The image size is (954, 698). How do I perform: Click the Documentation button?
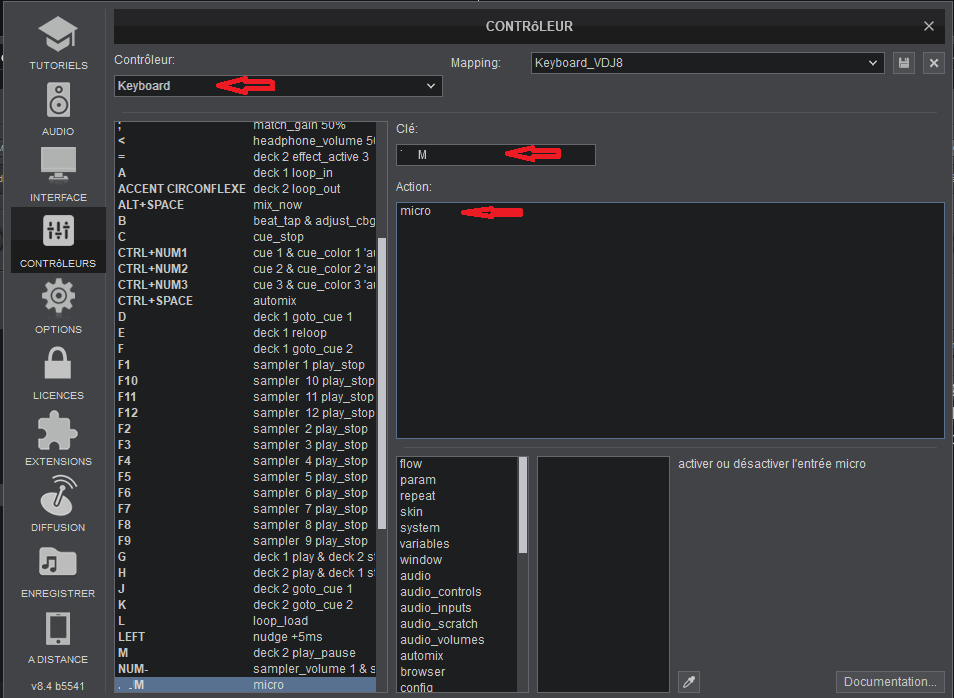point(889,682)
